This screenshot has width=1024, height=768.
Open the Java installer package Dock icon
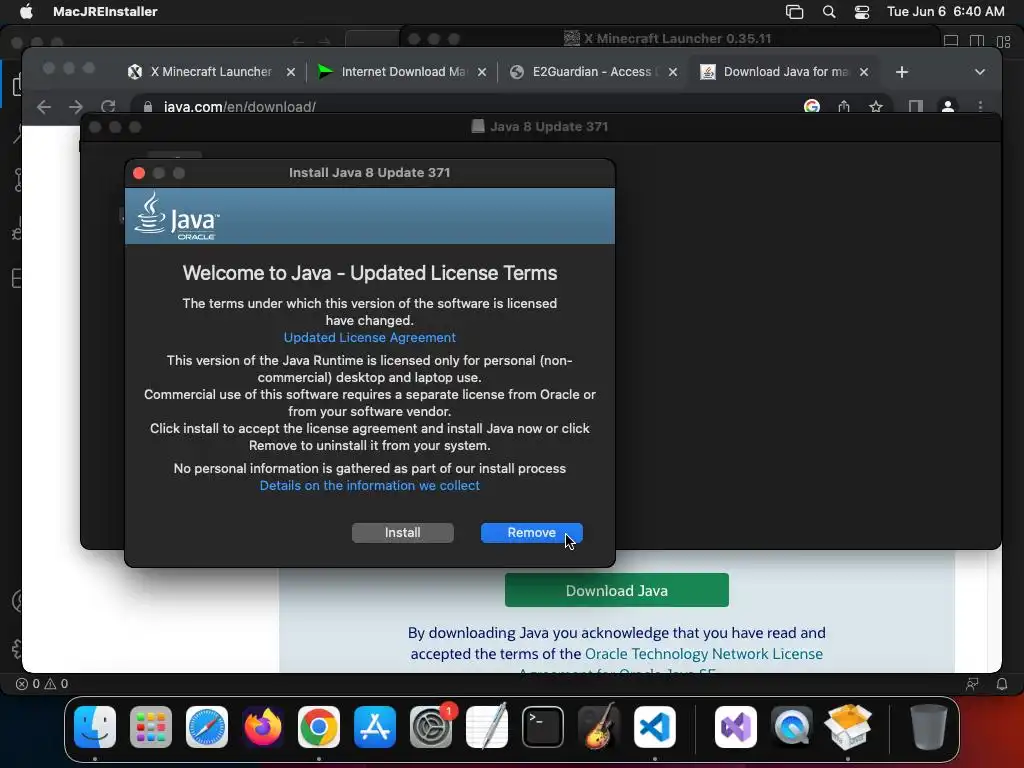848,727
